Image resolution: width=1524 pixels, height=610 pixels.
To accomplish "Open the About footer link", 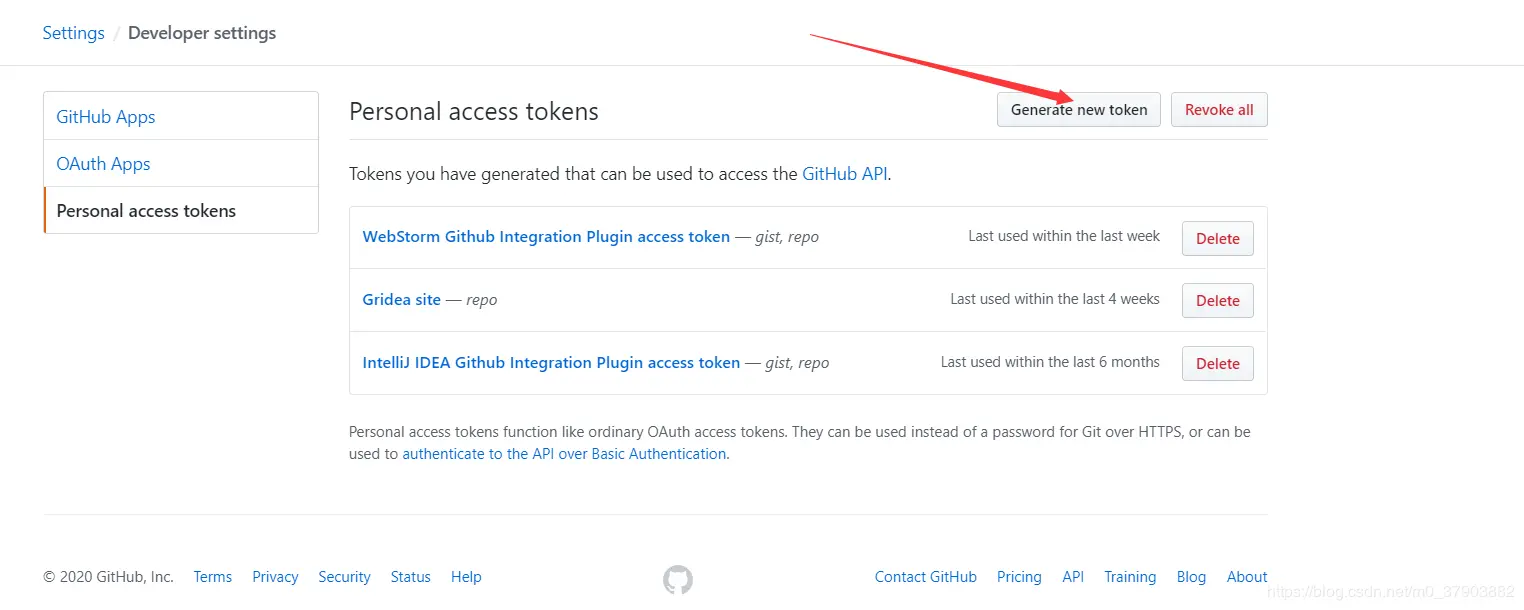I will 1247,577.
